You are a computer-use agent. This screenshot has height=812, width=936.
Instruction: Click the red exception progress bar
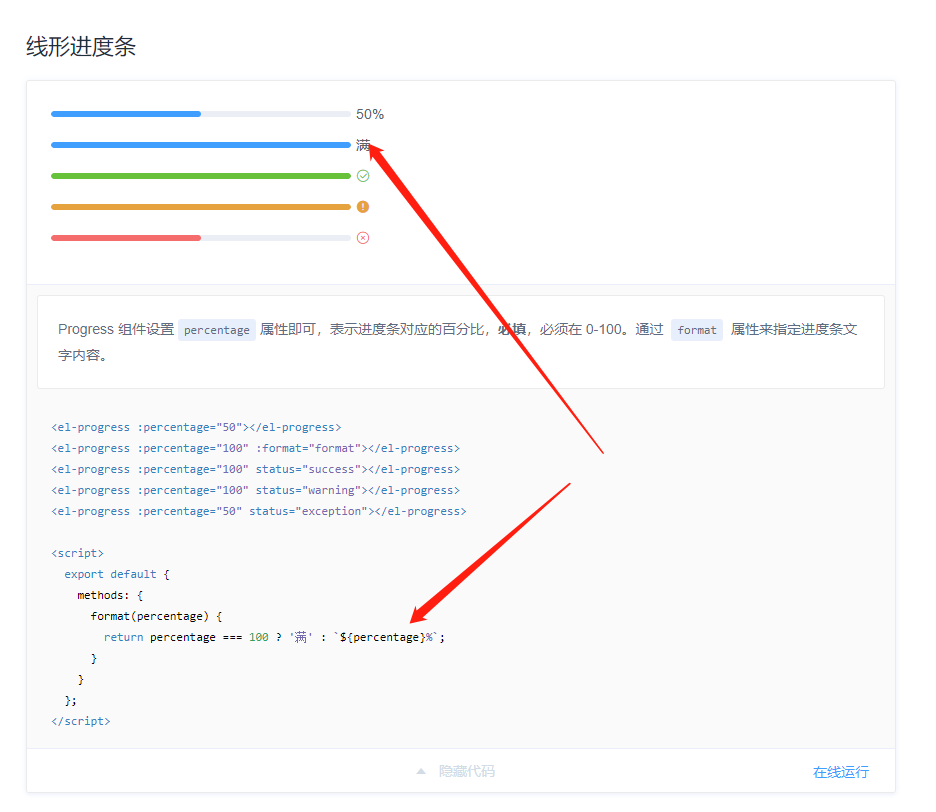[x=201, y=238]
